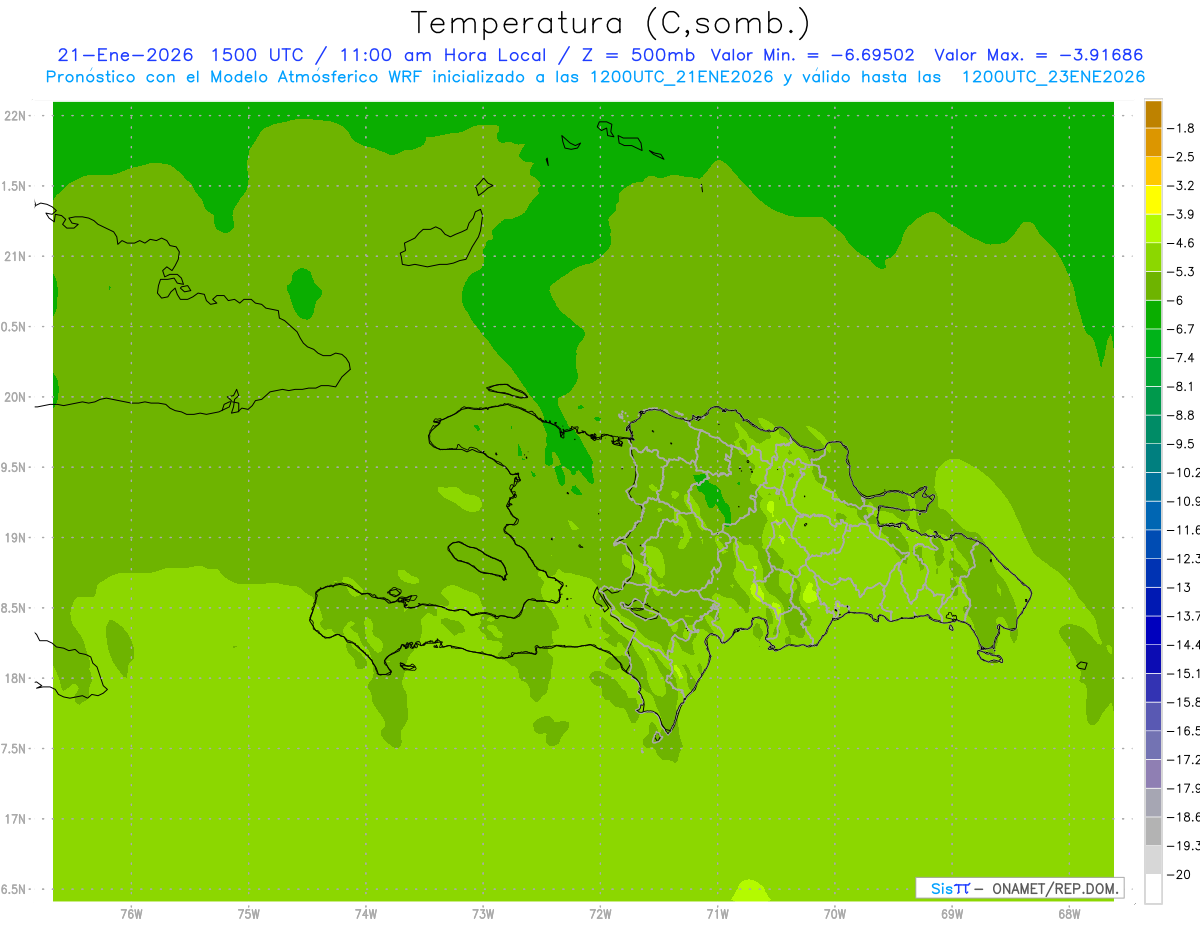Click the -3.9 colorbar value

1182,215
